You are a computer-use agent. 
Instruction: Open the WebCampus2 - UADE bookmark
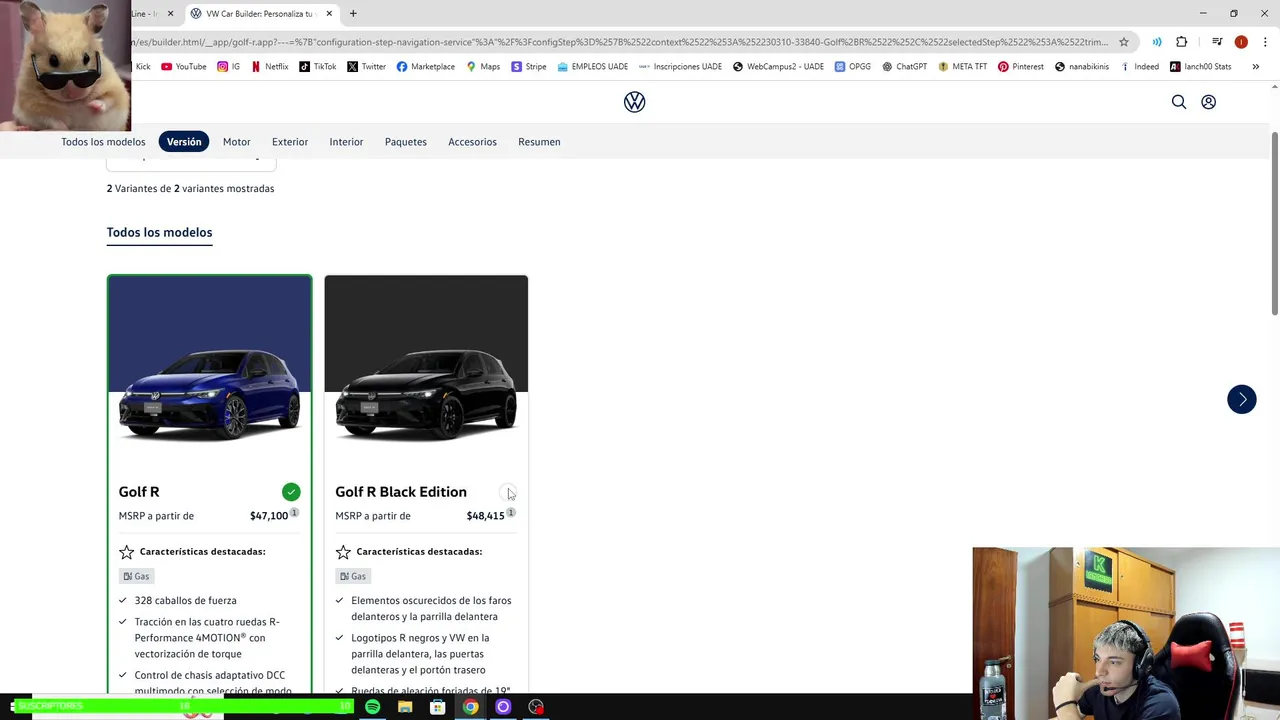(778, 67)
